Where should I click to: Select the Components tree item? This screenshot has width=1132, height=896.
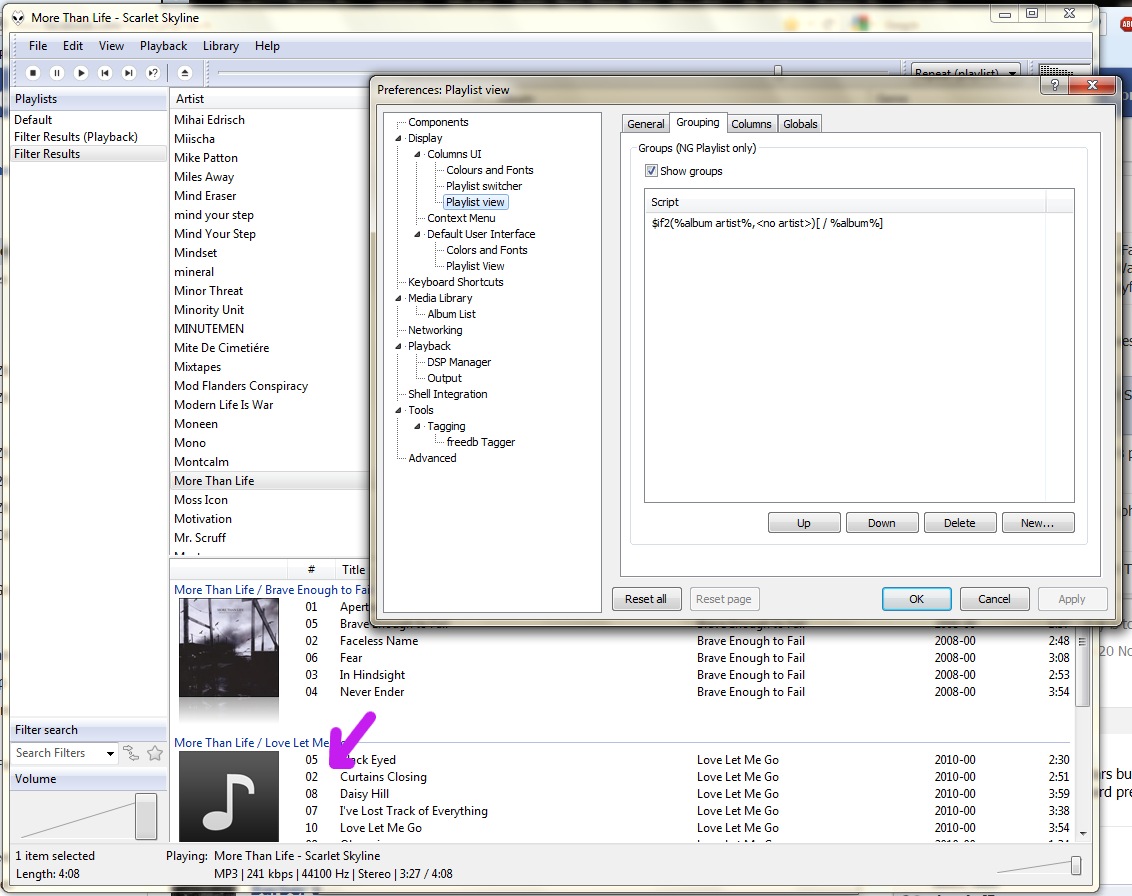(438, 123)
